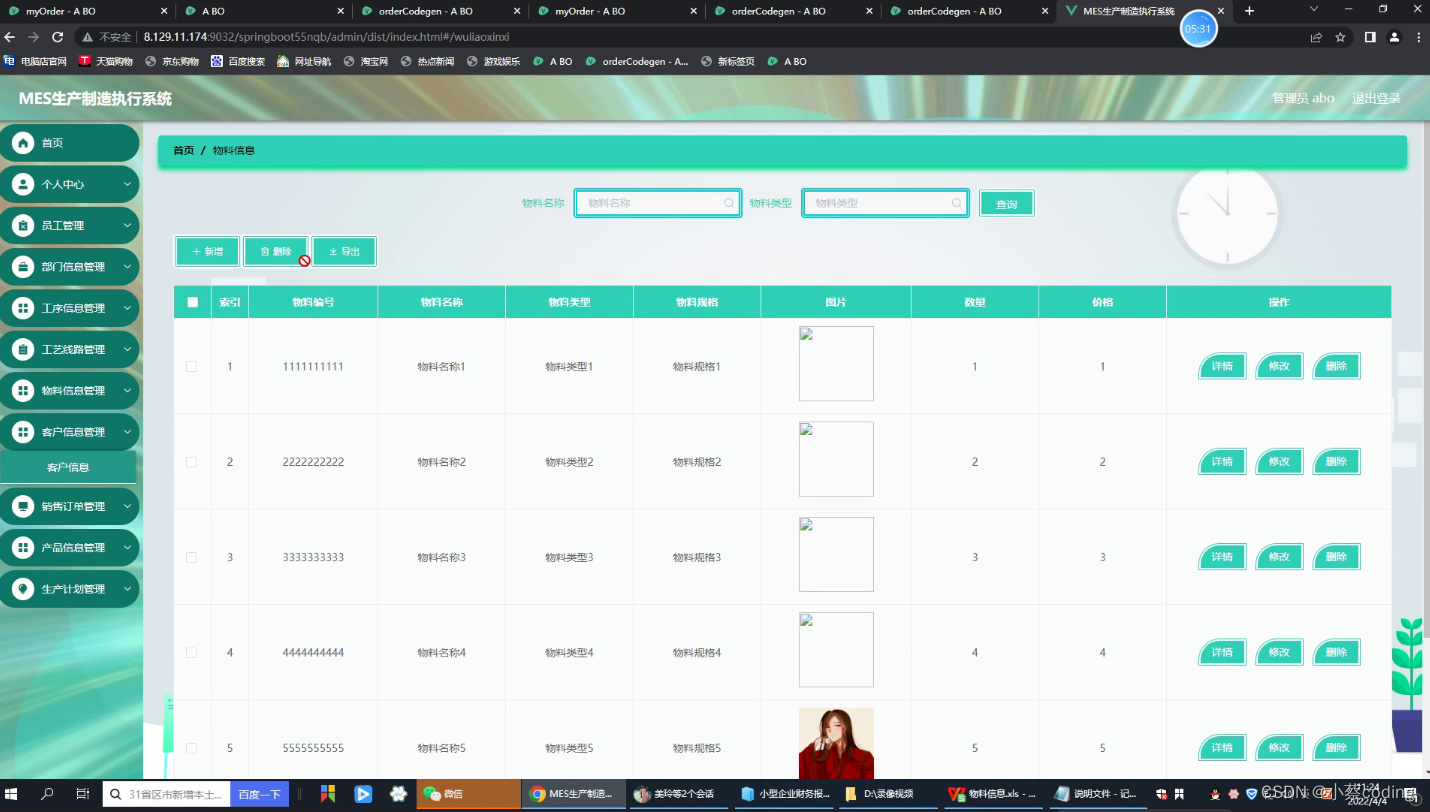Check the checkbox for 物料名称3 row
The height and width of the screenshot is (812, 1430).
coord(192,557)
